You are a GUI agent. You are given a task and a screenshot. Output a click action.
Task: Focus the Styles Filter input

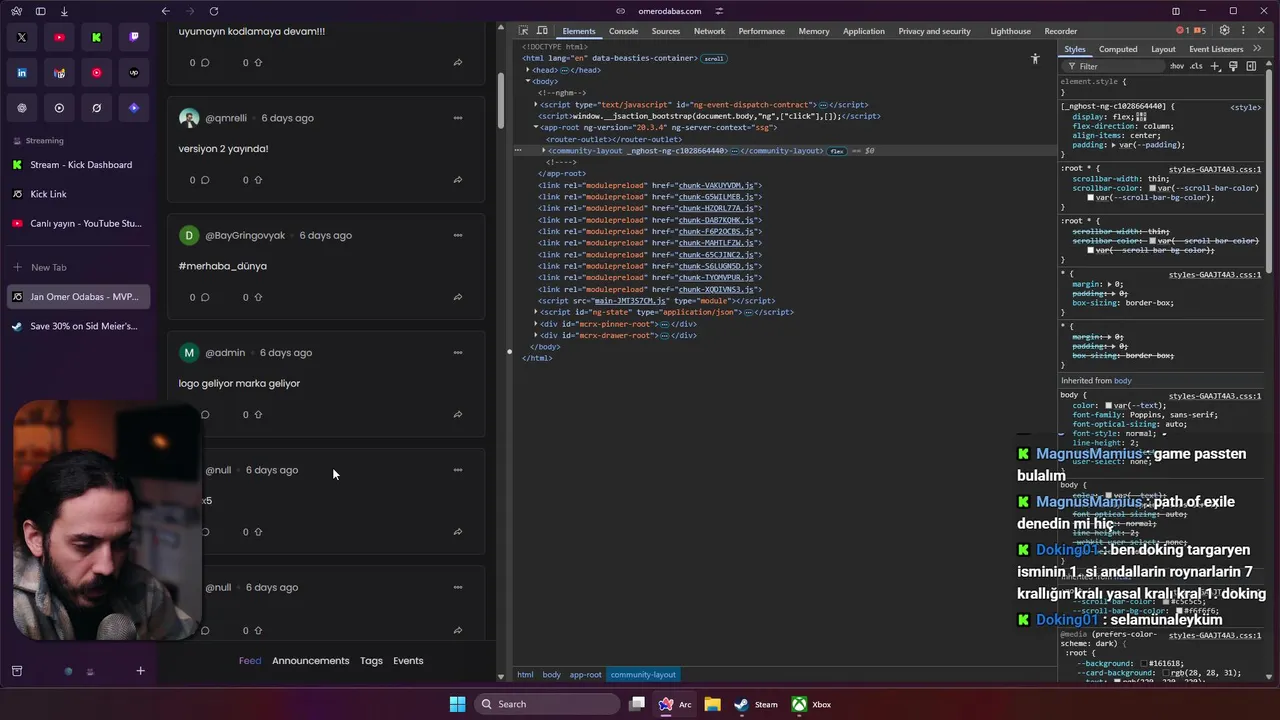point(1115,66)
